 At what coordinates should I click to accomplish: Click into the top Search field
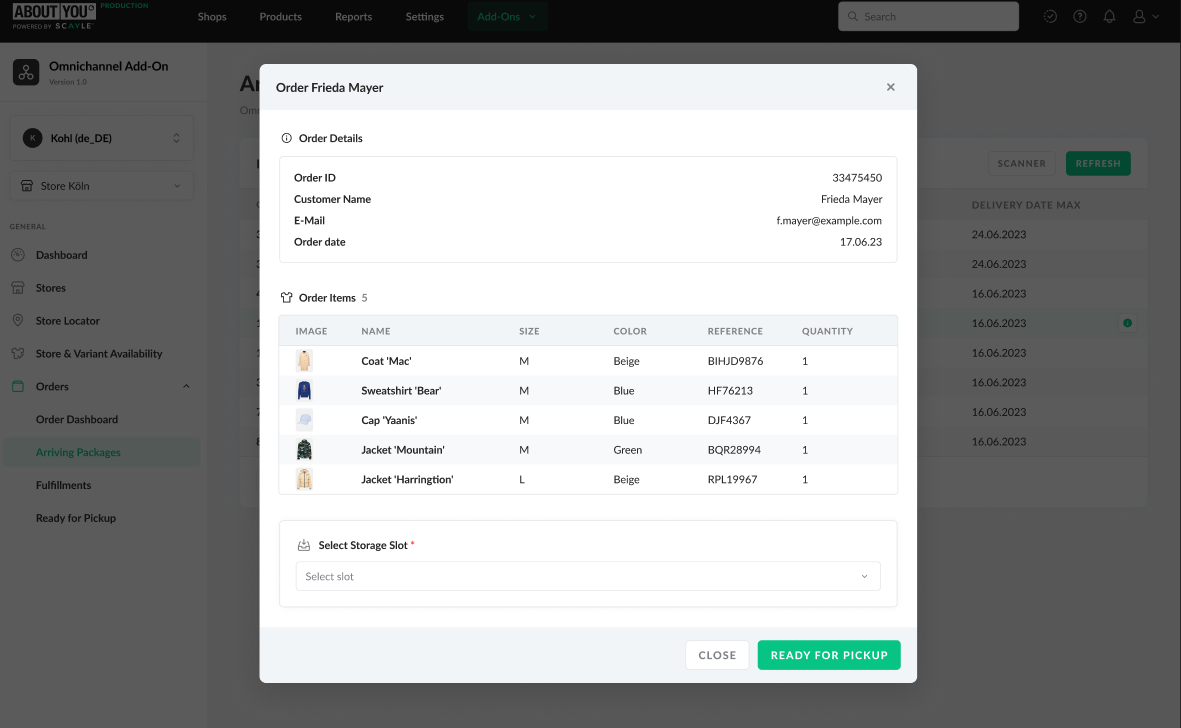[928, 17]
